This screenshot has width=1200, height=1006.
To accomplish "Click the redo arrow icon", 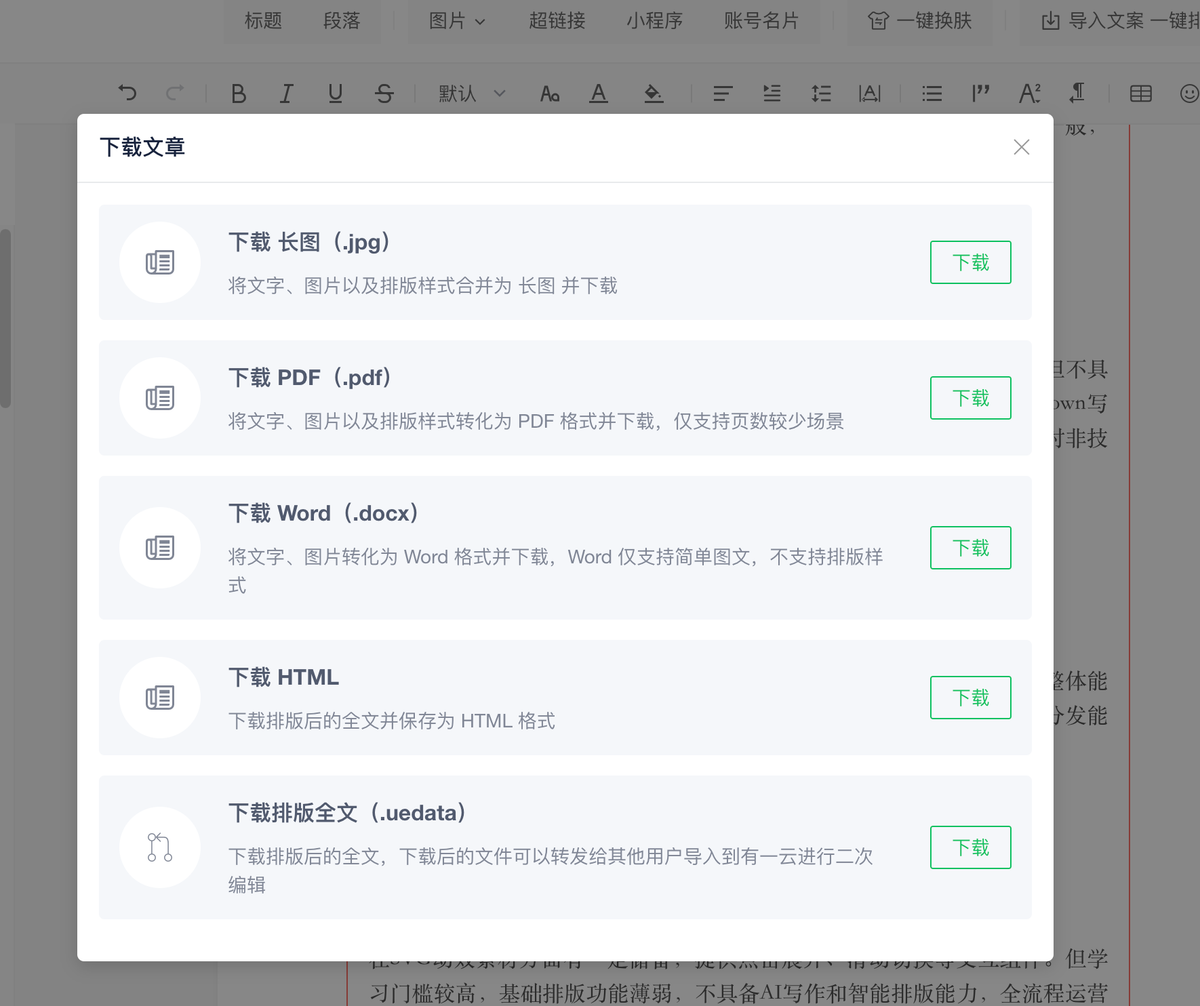I will (x=175, y=93).
